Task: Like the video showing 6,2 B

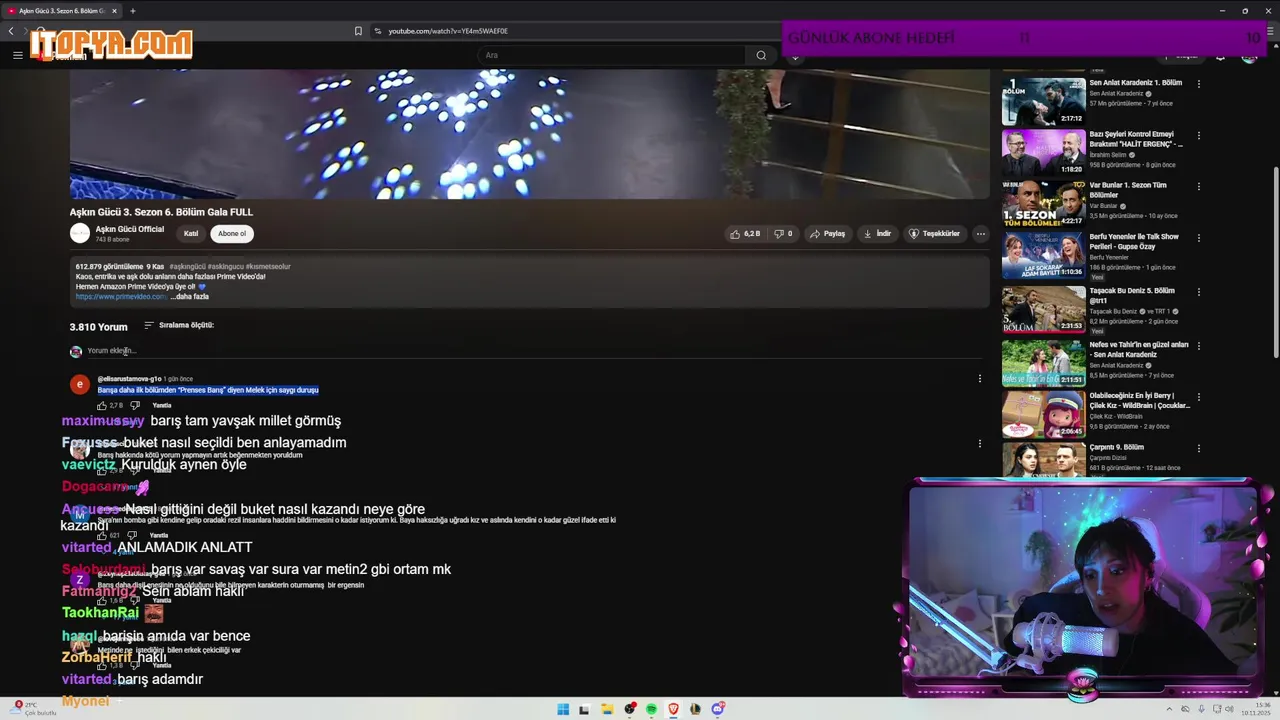Action: tap(745, 234)
